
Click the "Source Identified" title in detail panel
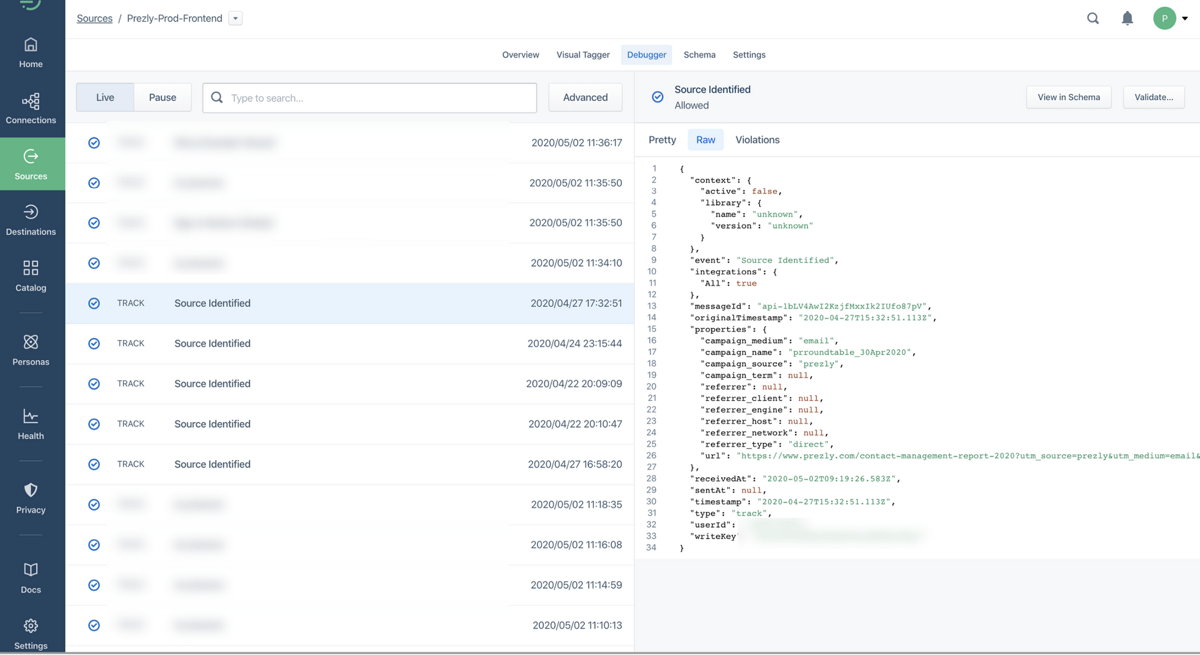click(712, 89)
